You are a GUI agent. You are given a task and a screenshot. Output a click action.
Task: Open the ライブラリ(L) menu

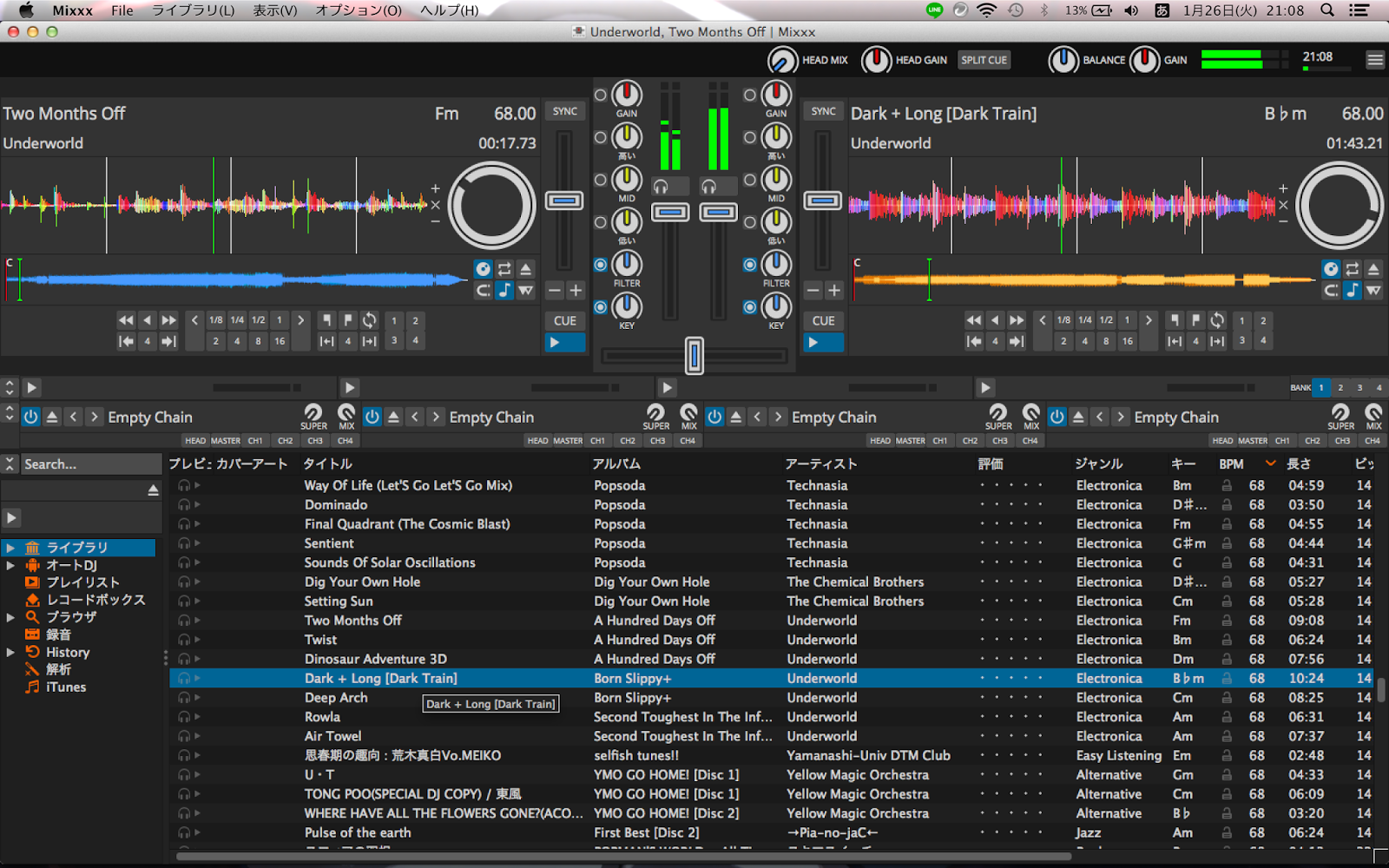(194, 10)
